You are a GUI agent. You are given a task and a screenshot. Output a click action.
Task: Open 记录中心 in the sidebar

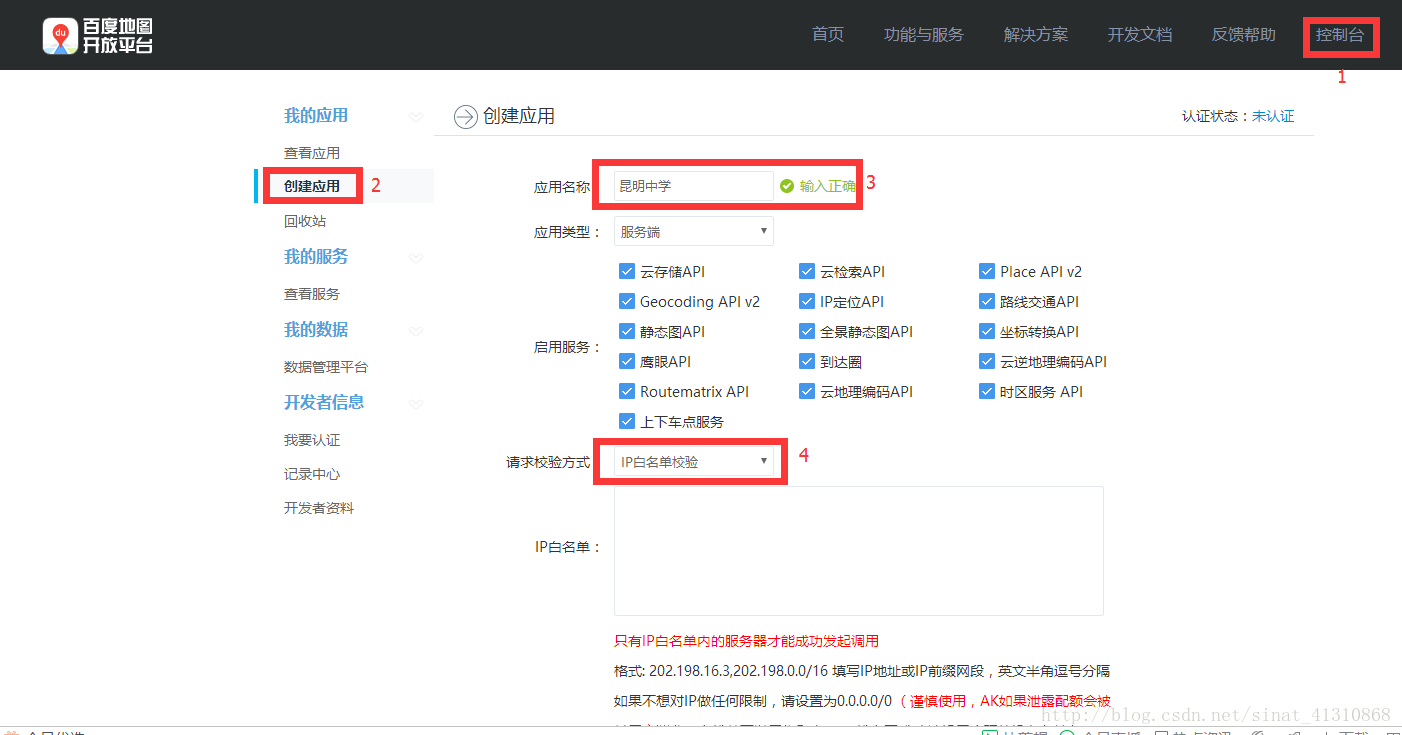[x=312, y=474]
